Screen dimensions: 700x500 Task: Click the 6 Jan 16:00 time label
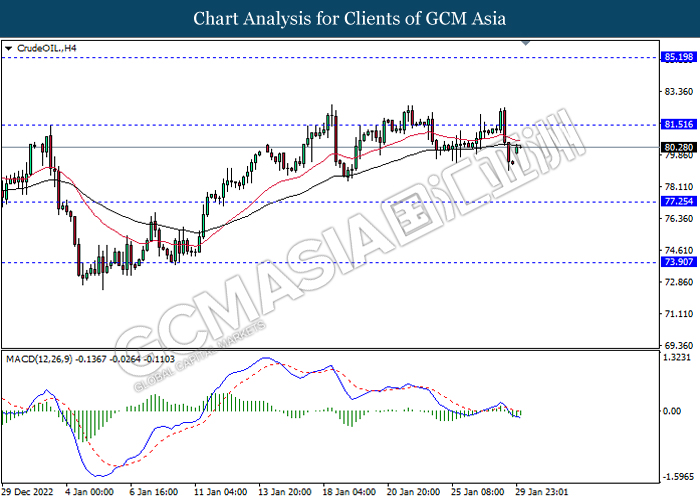[x=154, y=492]
